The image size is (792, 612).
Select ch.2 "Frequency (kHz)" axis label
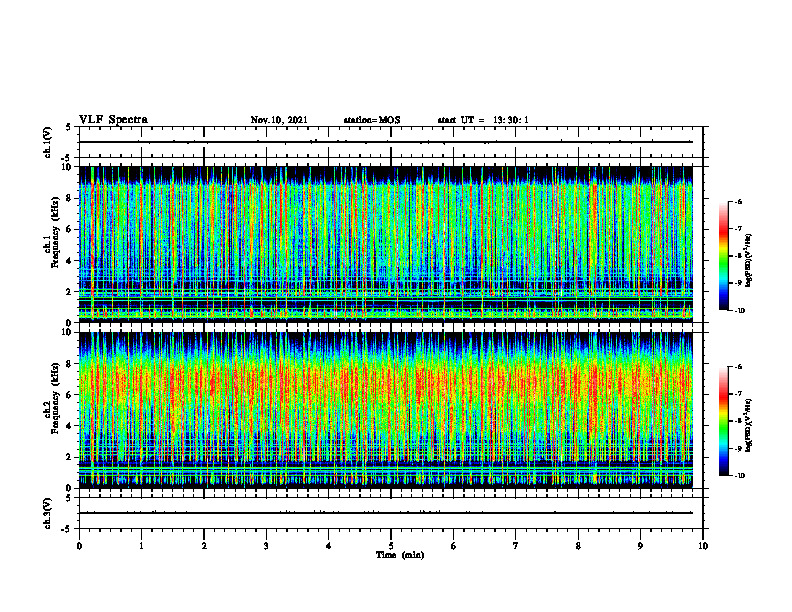coord(55,397)
